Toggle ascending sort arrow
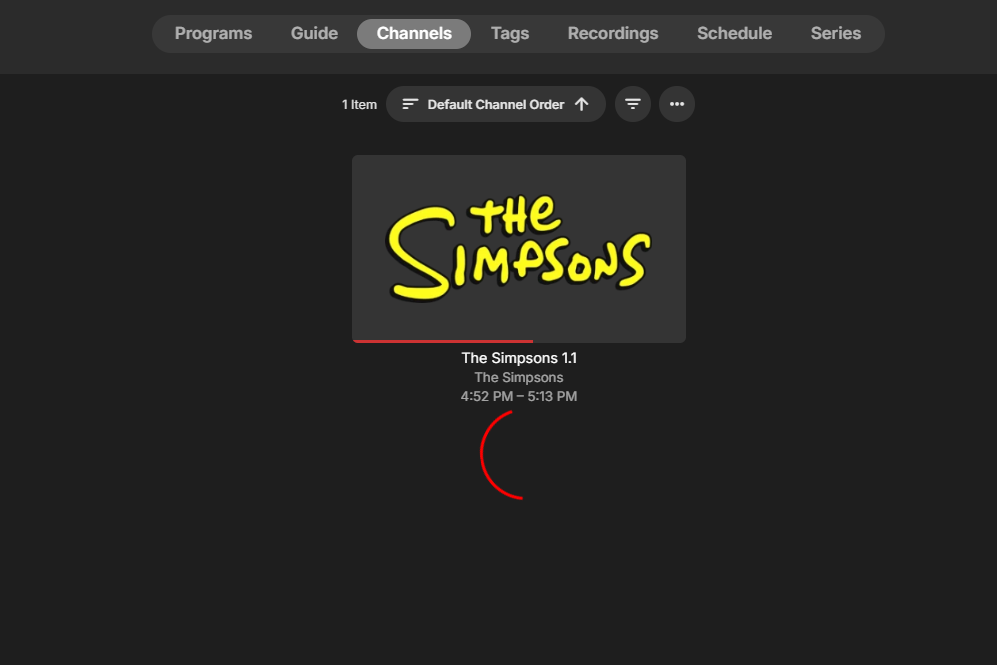Screen dimensions: 997x665 (x=581, y=104)
